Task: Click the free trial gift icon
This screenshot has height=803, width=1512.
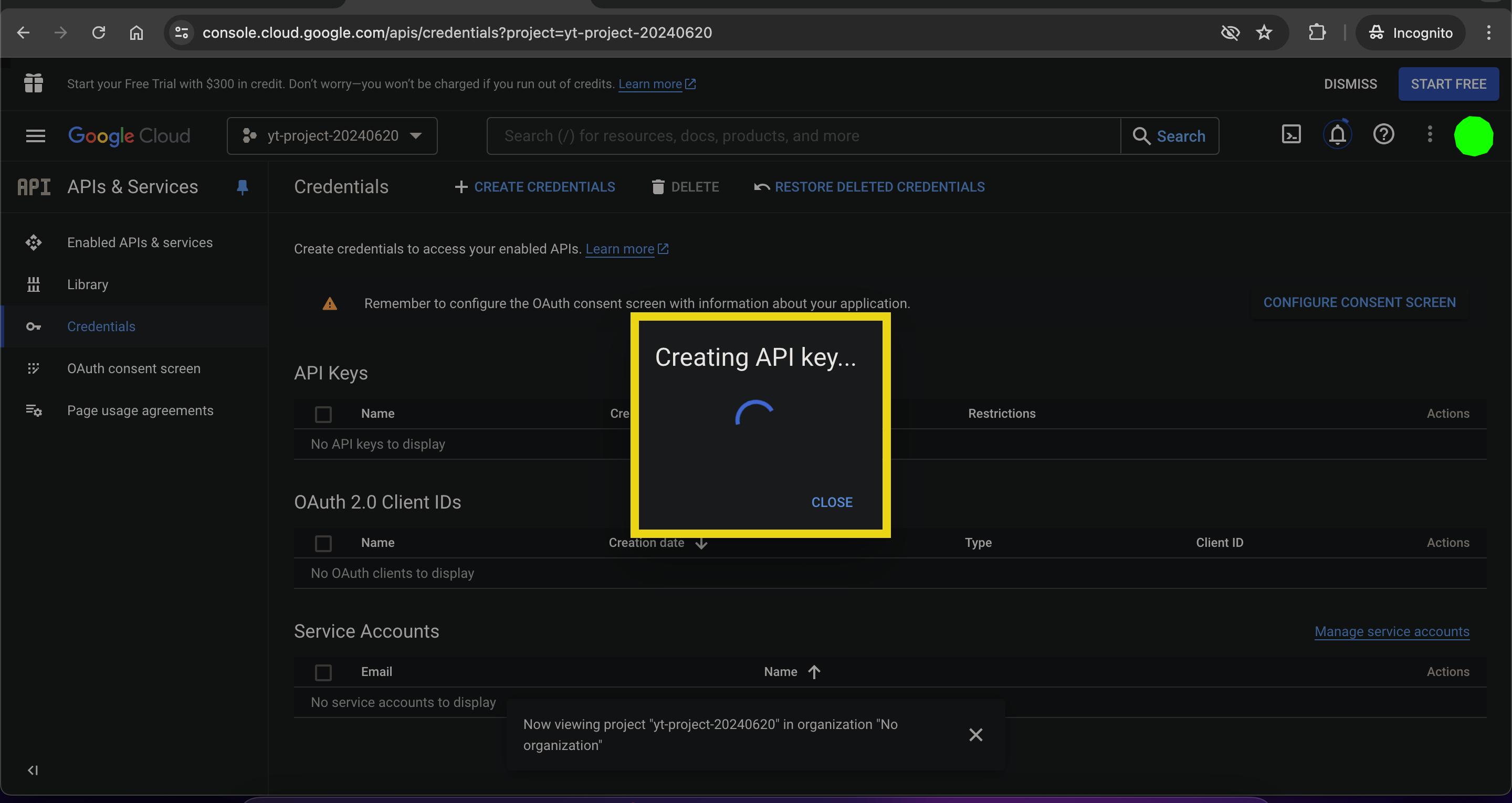Action: click(x=34, y=83)
